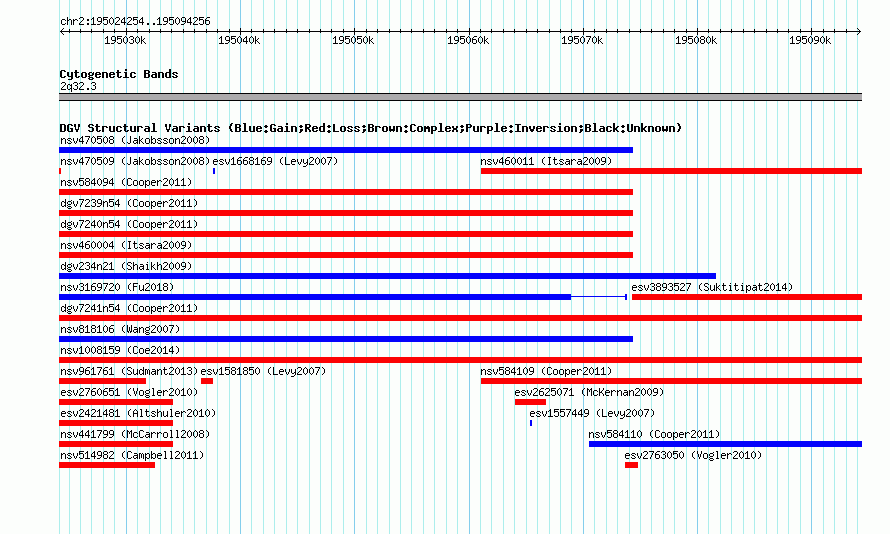Select the 2q32.3 band label
The height and width of the screenshot is (534, 890).
(x=78, y=86)
